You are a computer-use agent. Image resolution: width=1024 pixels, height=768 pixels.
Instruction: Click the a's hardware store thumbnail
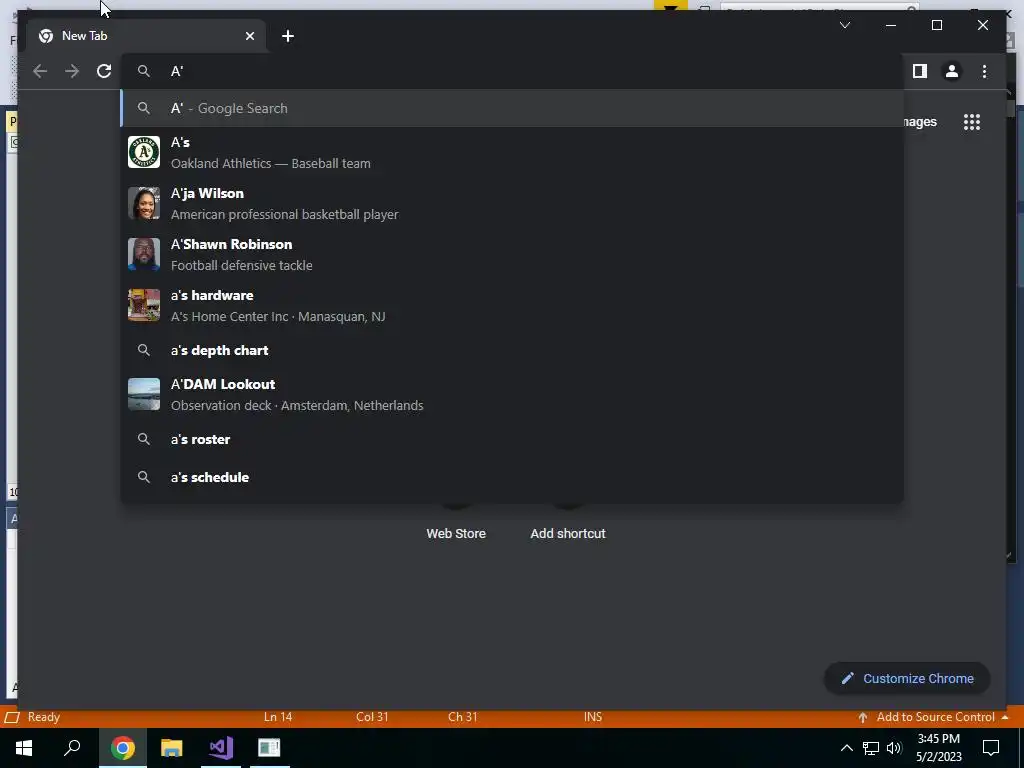pyautogui.click(x=144, y=305)
